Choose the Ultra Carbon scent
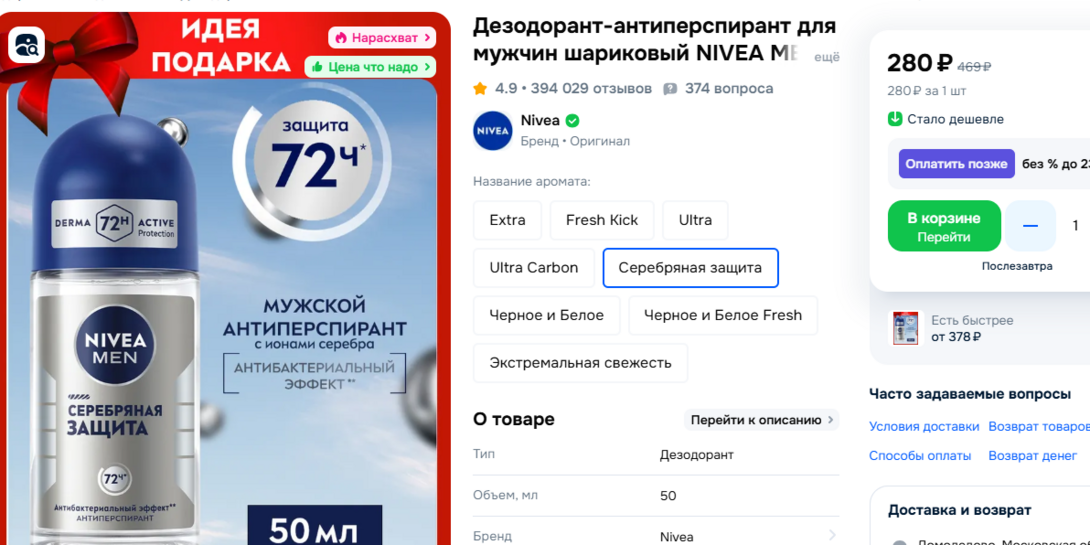The height and width of the screenshot is (545, 1090). [x=534, y=268]
